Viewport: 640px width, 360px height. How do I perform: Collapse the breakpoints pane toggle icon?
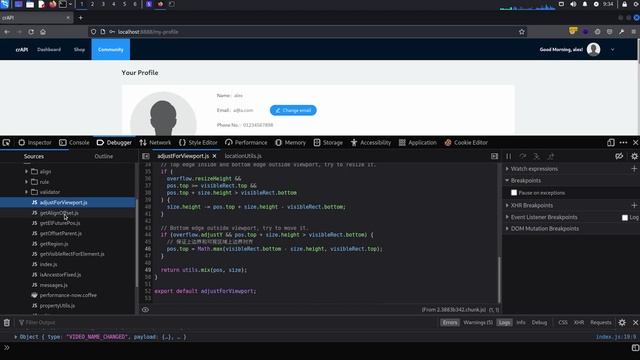494,156
